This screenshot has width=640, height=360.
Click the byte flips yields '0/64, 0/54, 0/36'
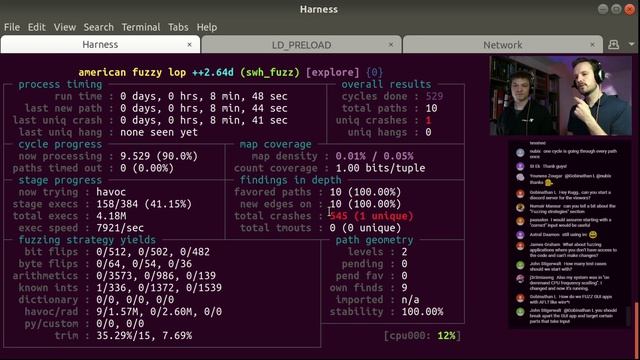(144, 264)
